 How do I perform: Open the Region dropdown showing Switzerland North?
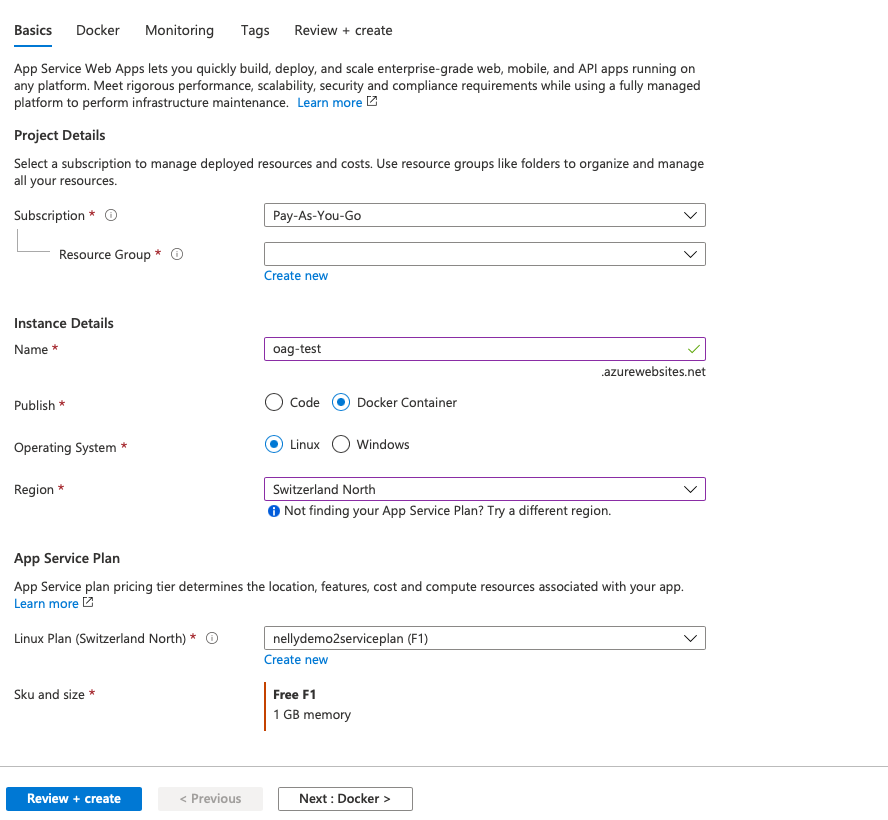click(x=484, y=489)
